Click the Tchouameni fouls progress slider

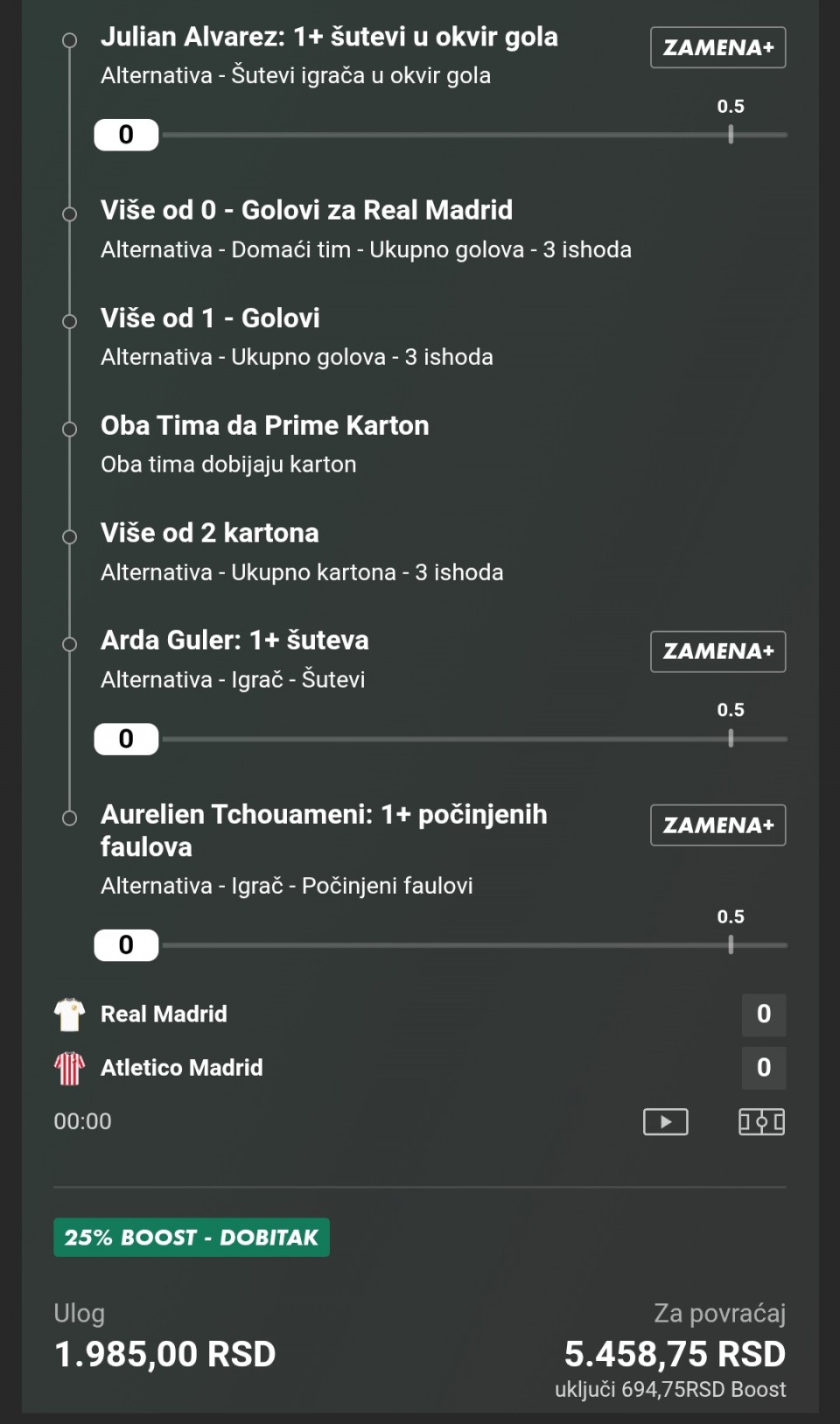472,945
